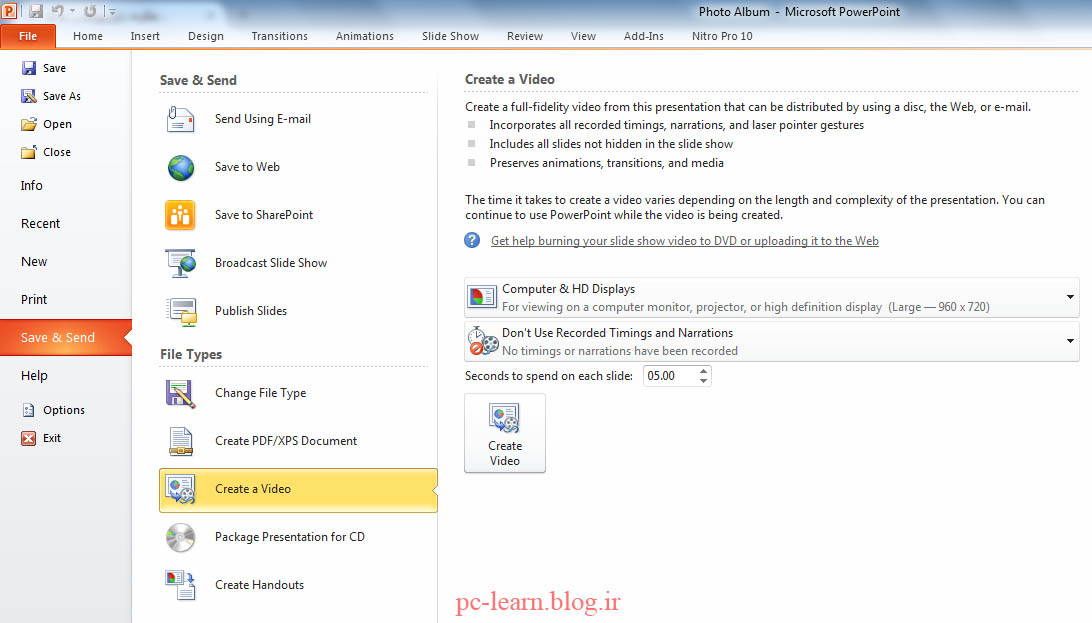Click the seconds per slide input field
Viewport: 1092px width, 623px height.
pyautogui.click(x=668, y=376)
